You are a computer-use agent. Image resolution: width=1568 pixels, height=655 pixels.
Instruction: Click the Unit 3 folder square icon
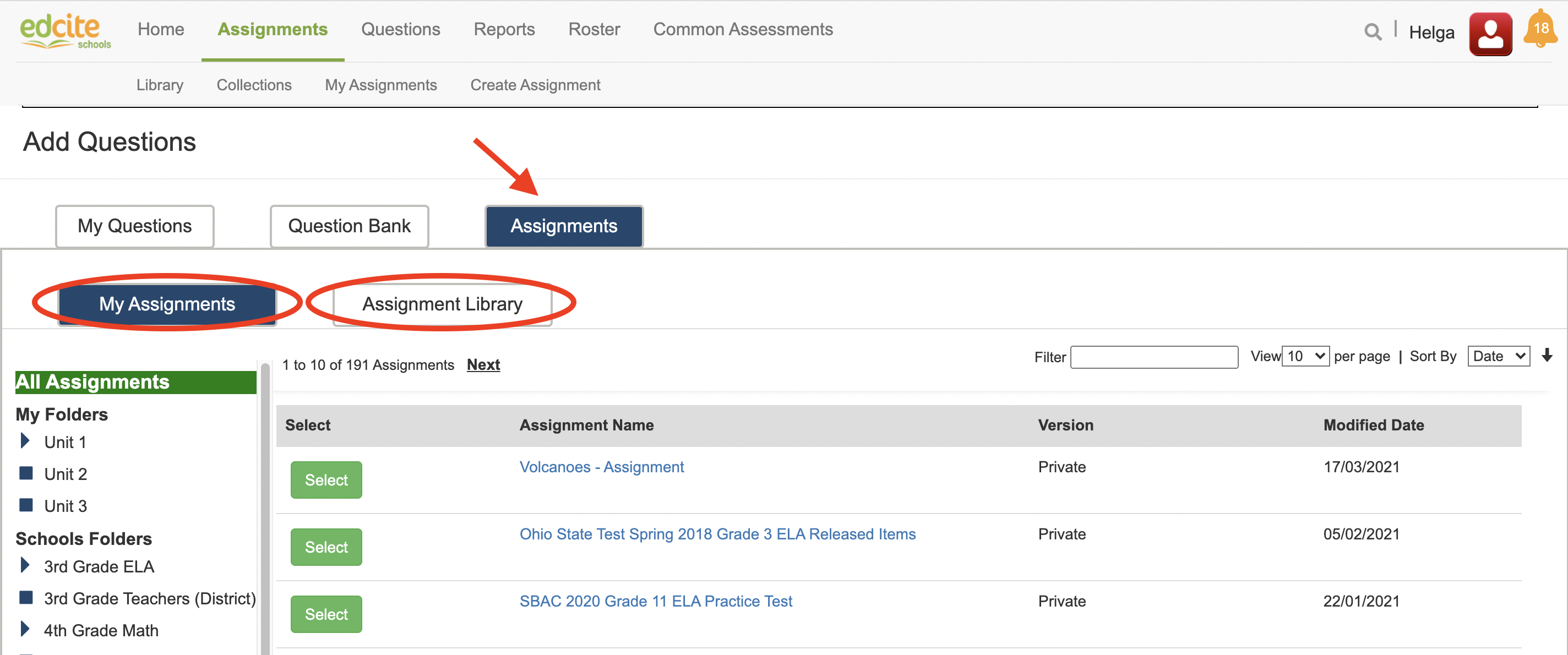coord(25,505)
